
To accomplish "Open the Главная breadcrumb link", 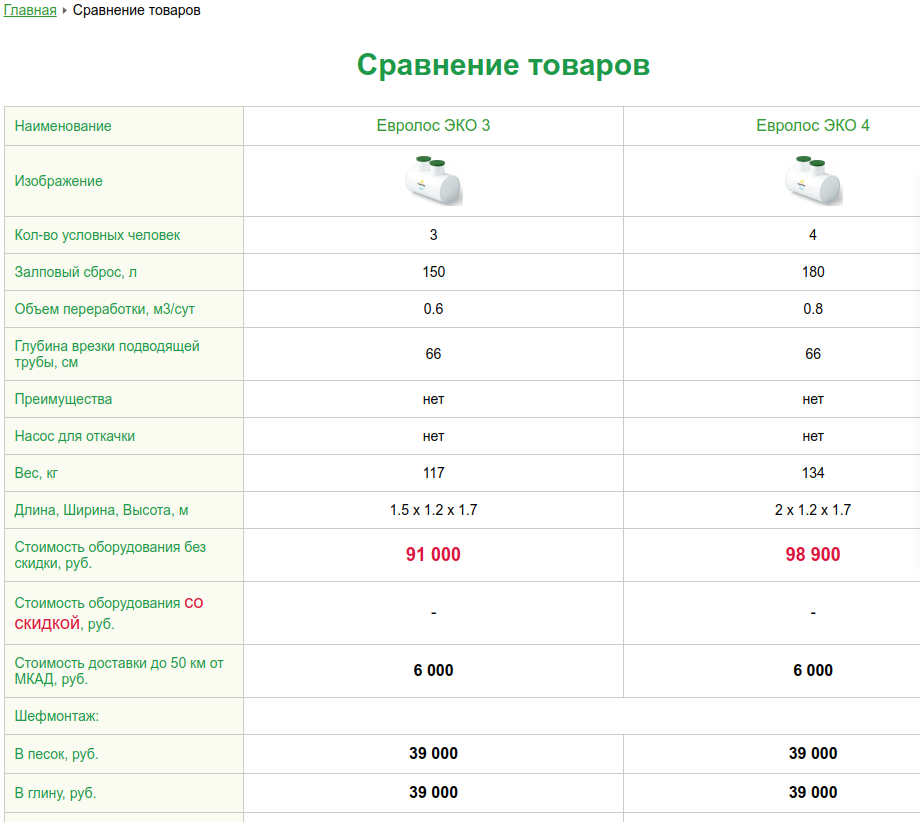I will [x=30, y=11].
